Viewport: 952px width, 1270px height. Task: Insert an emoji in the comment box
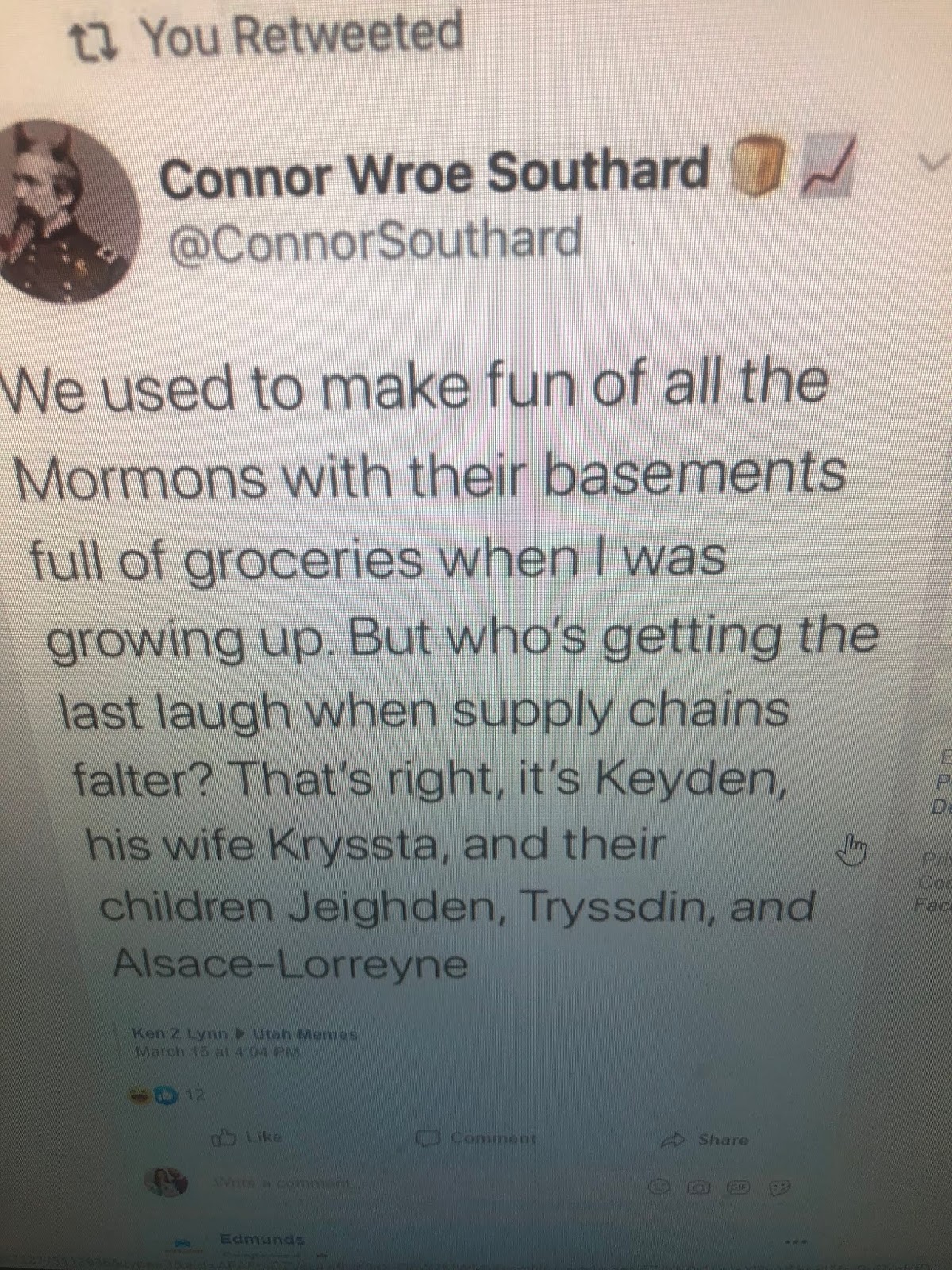pos(658,1187)
